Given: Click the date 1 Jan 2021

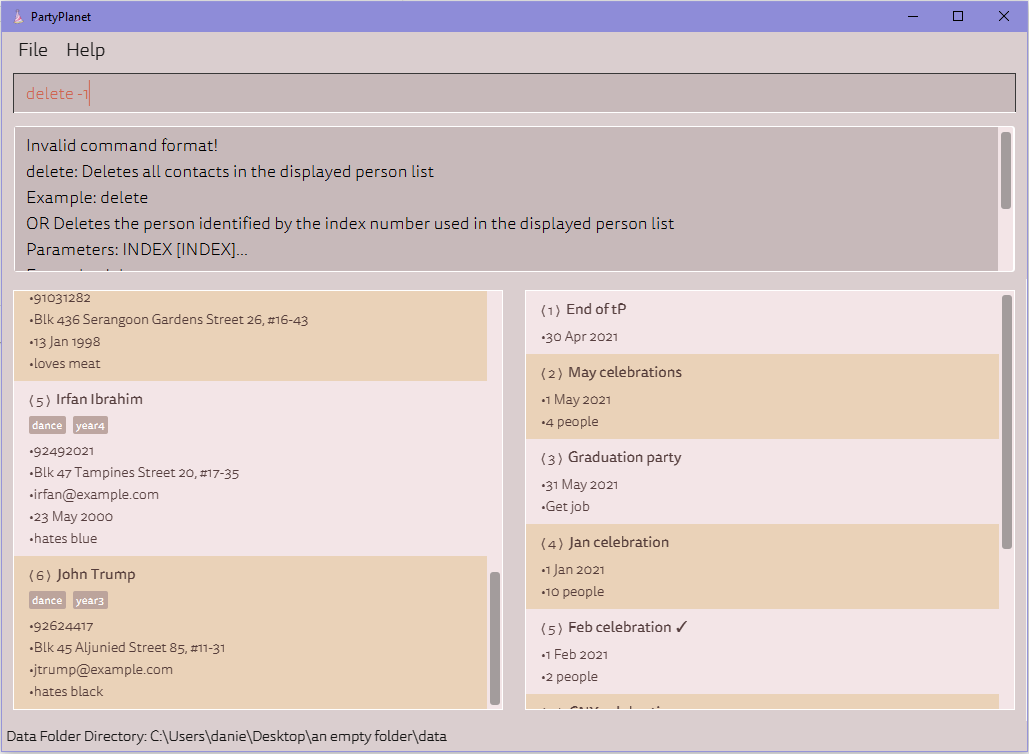Looking at the screenshot, I should pos(573,570).
